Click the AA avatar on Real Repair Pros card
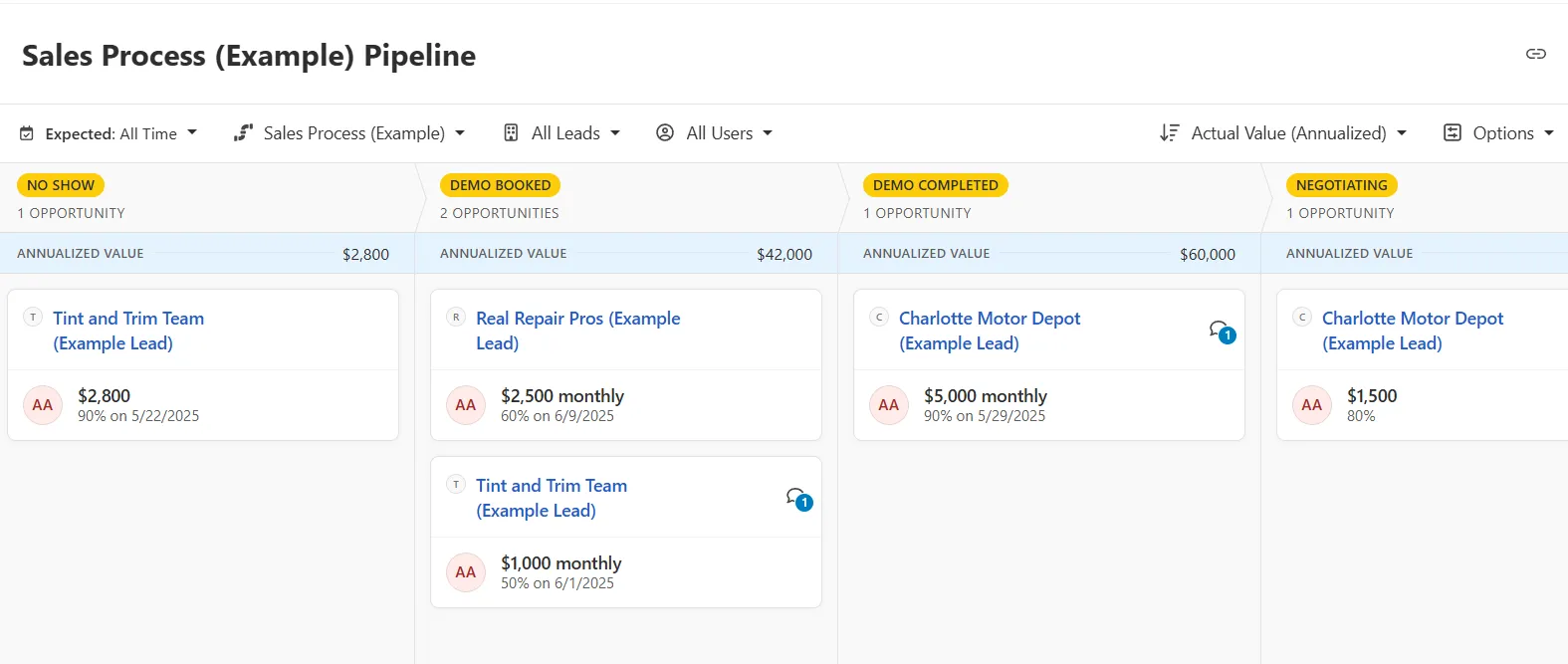The width and height of the screenshot is (1568, 664). coord(465,405)
